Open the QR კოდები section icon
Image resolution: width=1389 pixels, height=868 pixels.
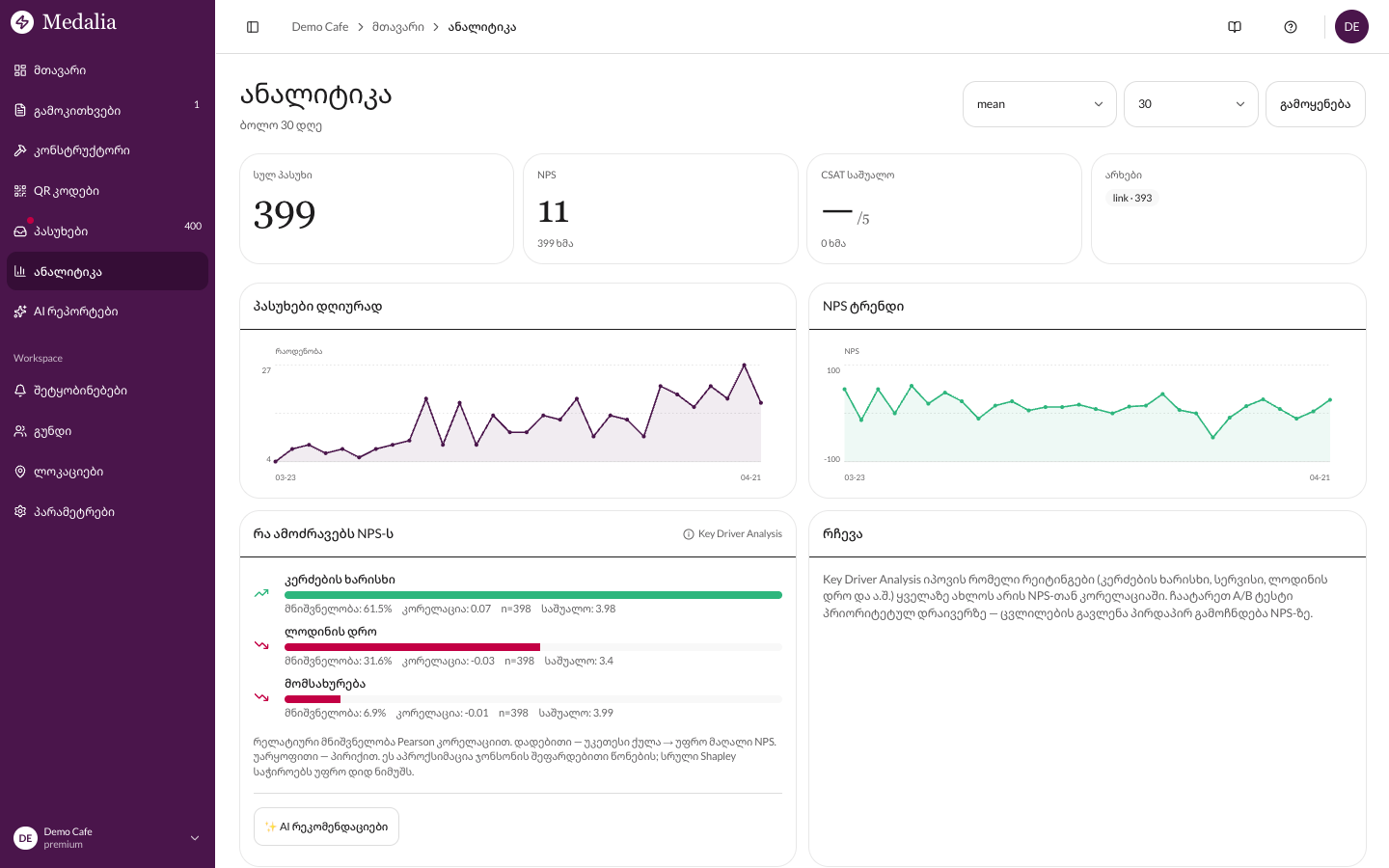19,190
